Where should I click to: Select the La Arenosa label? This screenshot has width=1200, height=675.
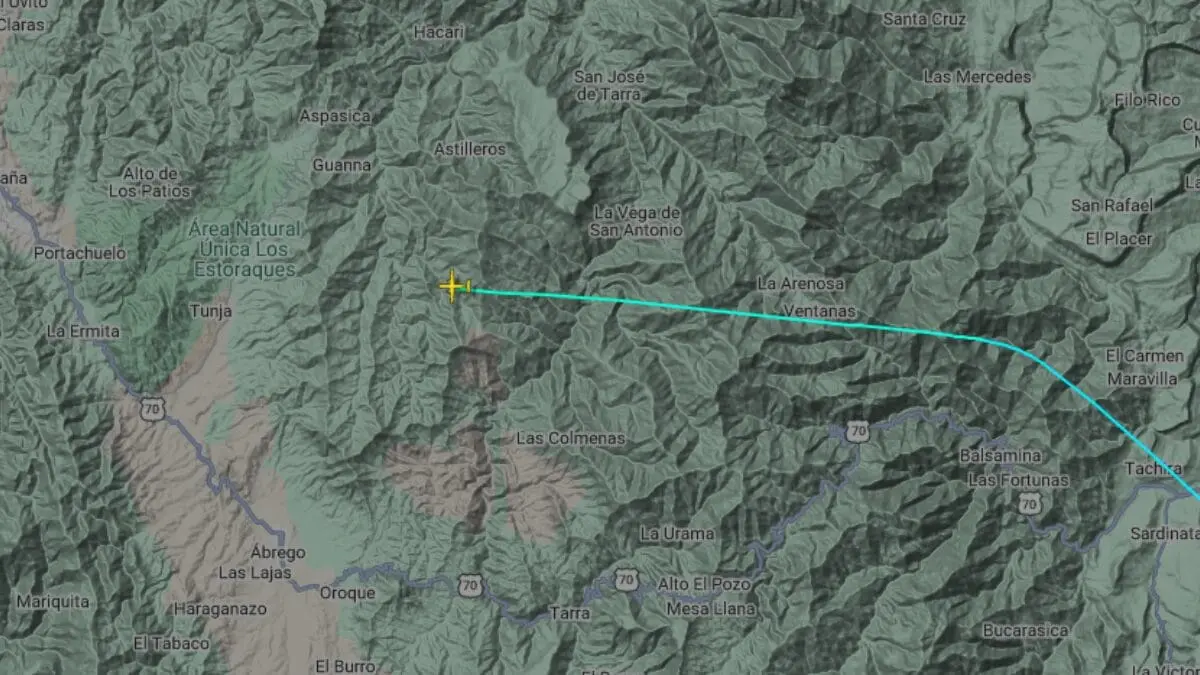pyautogui.click(x=800, y=284)
